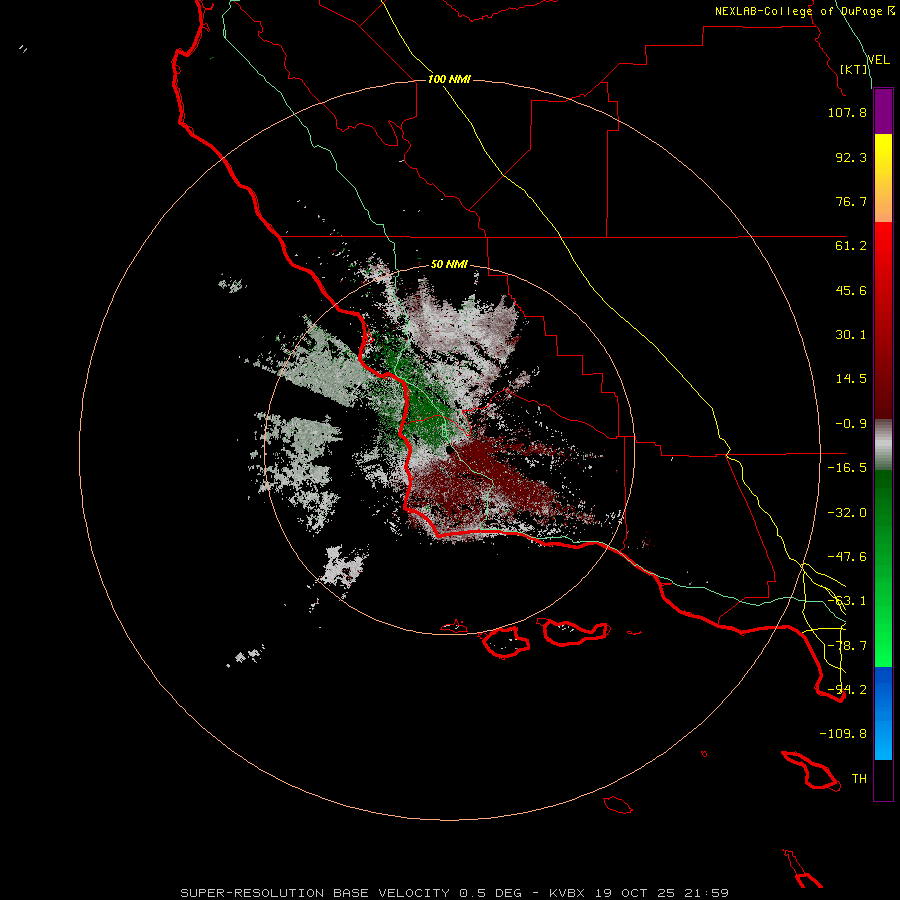
Task: Click the 61.2 value on the velocity scale
Action: tap(851, 246)
